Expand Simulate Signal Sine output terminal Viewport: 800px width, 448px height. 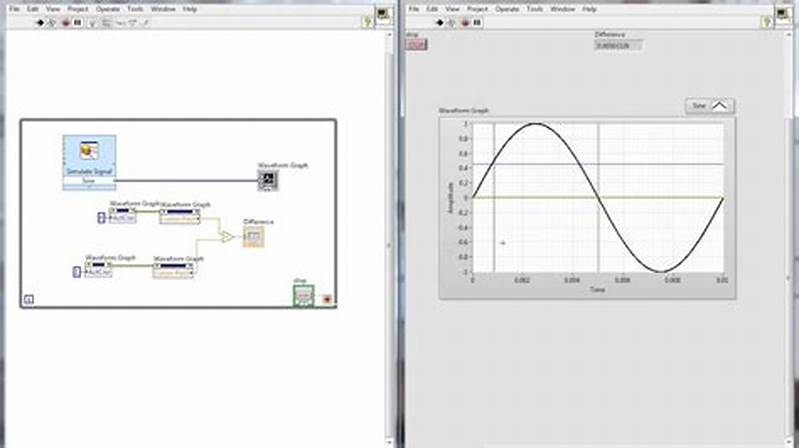coord(89,181)
